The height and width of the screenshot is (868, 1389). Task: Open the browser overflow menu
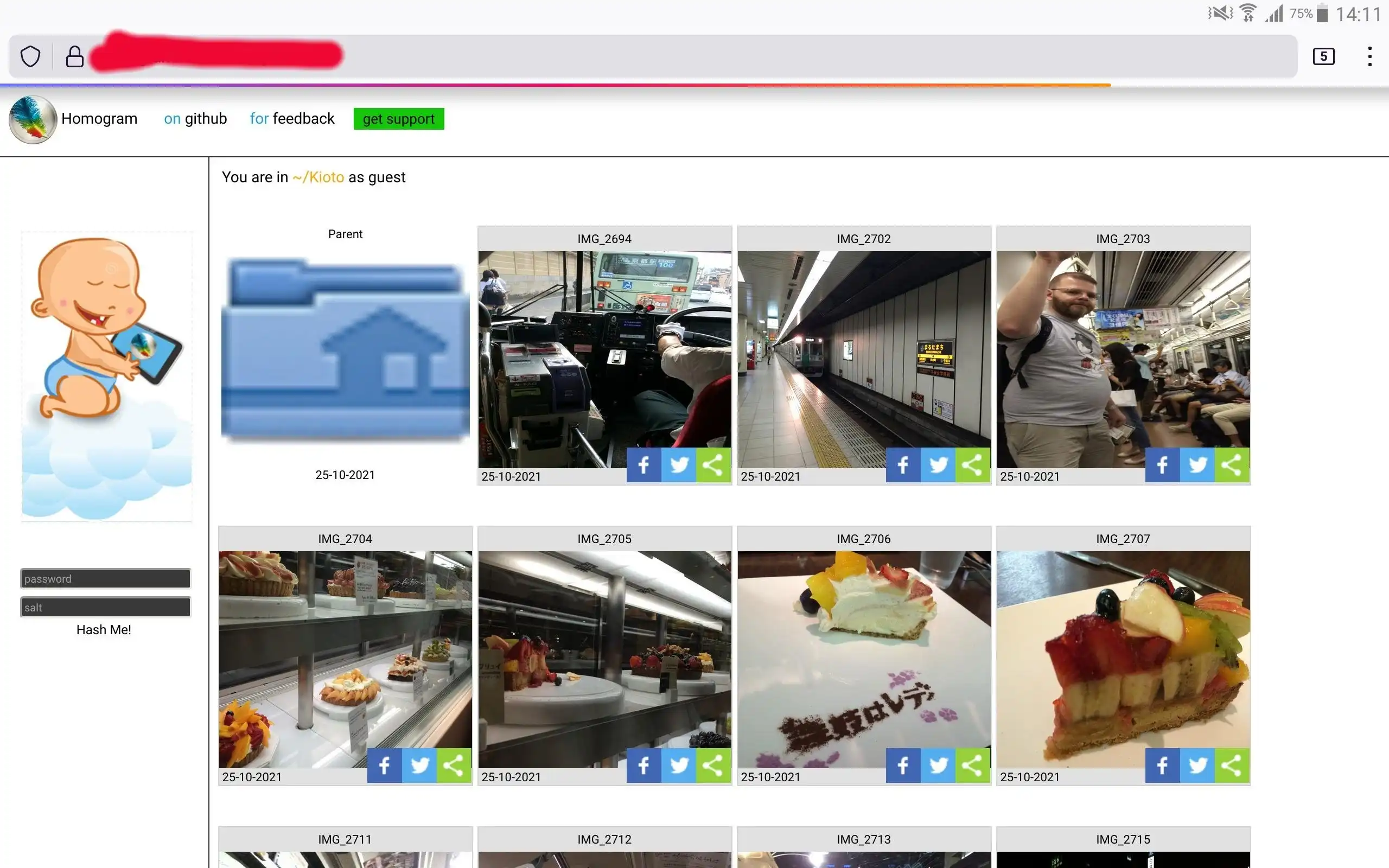click(x=1370, y=56)
